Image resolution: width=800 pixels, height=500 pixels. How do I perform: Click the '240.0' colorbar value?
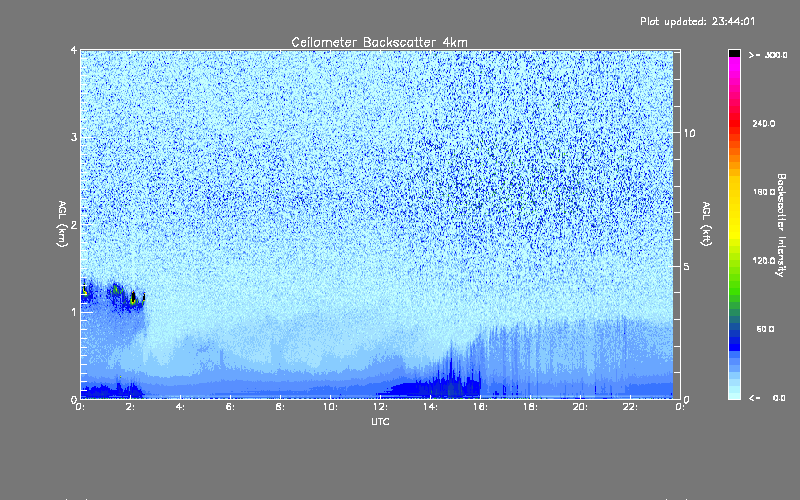764,124
